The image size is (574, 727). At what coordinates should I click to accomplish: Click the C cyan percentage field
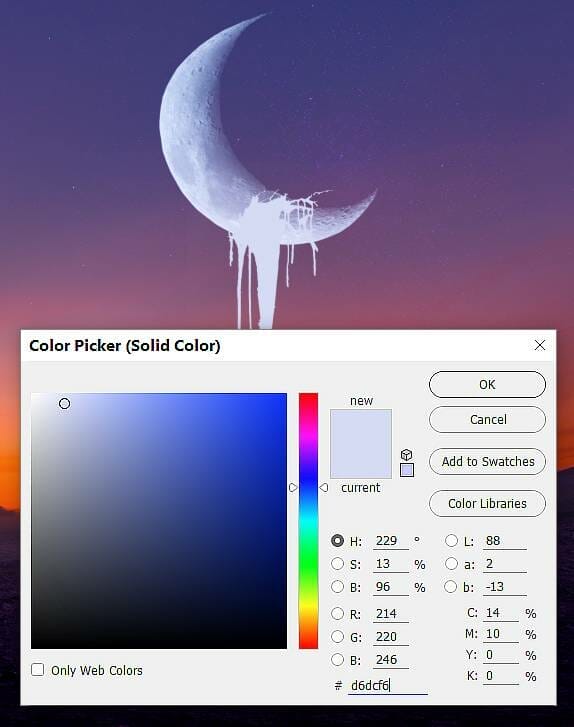click(501, 613)
